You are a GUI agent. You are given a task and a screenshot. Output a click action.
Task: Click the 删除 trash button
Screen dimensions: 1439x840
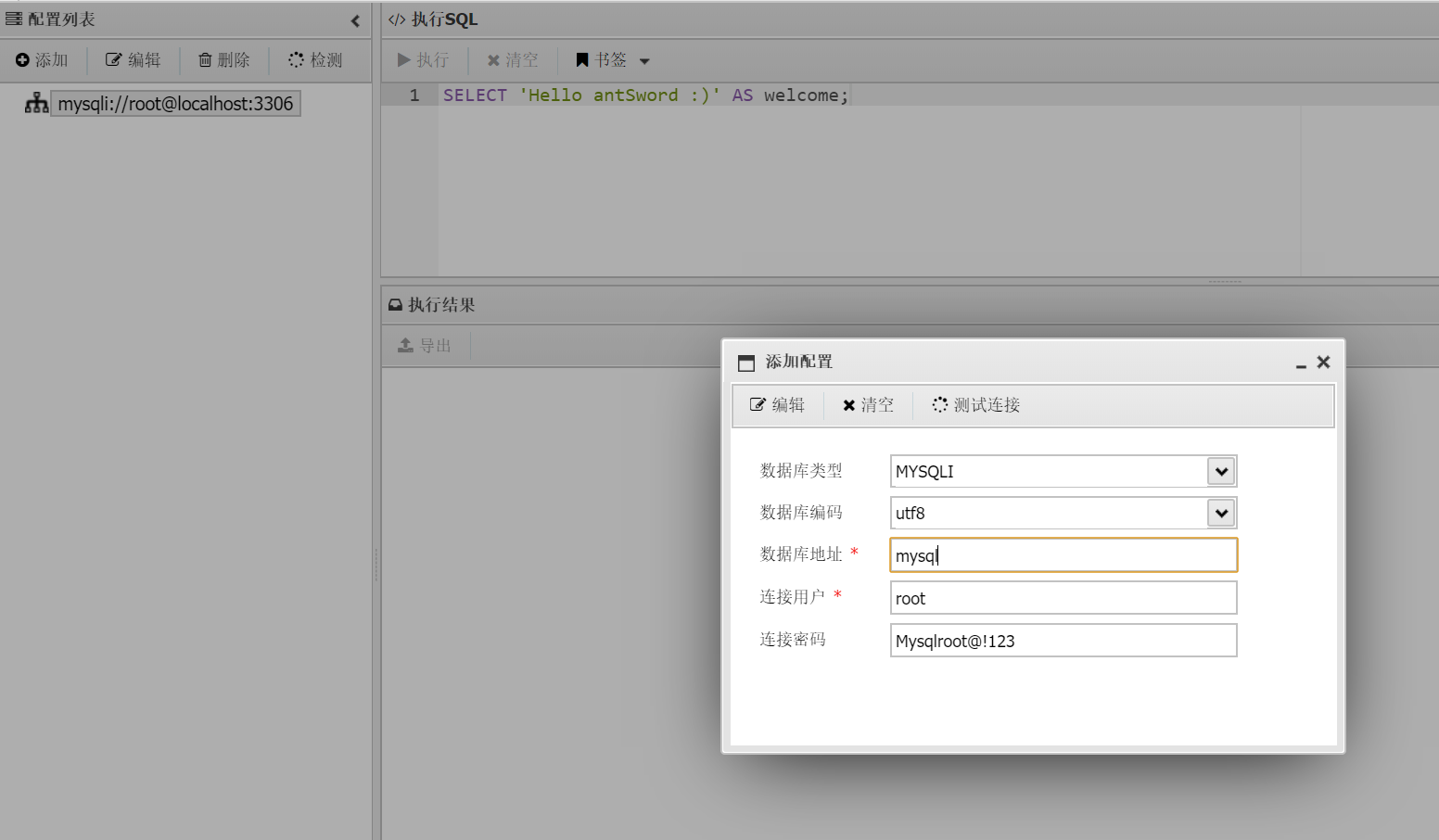224,60
